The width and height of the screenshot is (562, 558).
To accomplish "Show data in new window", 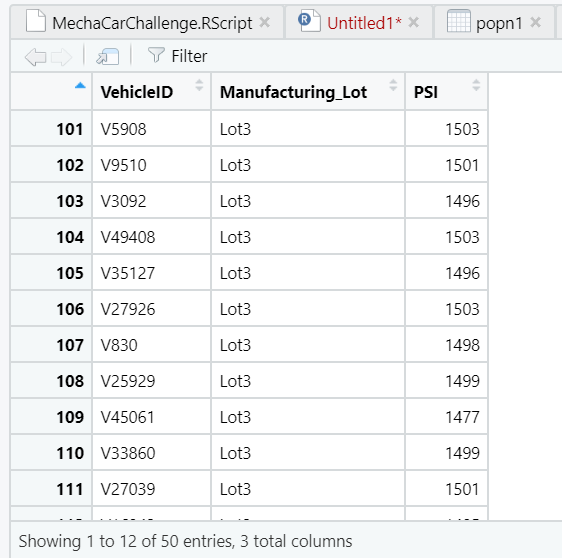I will click(x=108, y=57).
